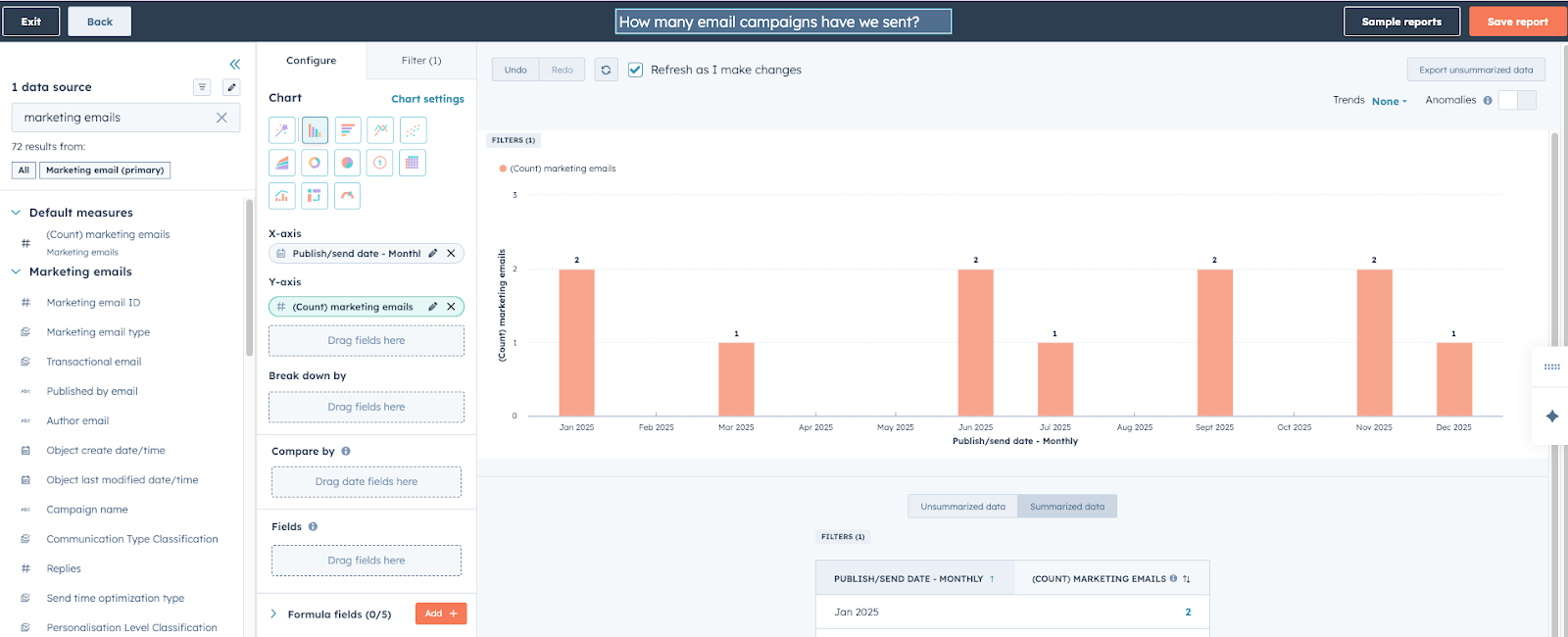The image size is (1568, 637).
Task: Switch to the scatter plot chart
Action: pyautogui.click(x=413, y=130)
